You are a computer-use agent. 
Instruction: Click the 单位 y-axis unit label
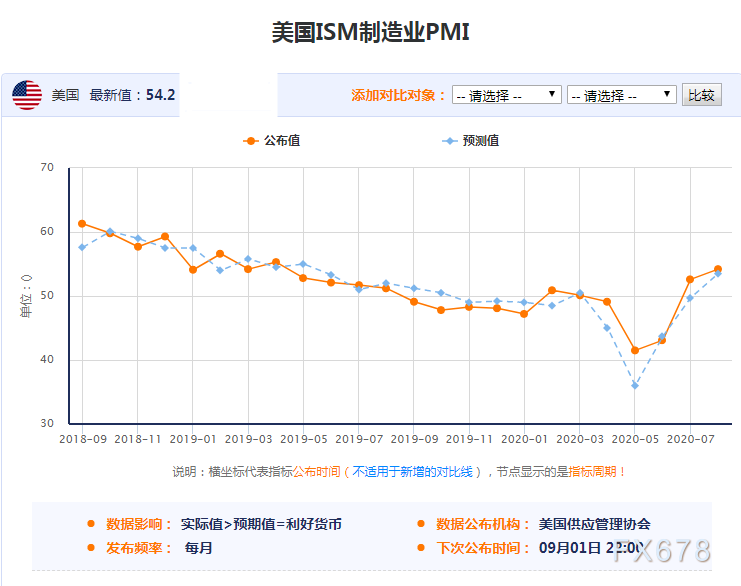(x=26, y=296)
